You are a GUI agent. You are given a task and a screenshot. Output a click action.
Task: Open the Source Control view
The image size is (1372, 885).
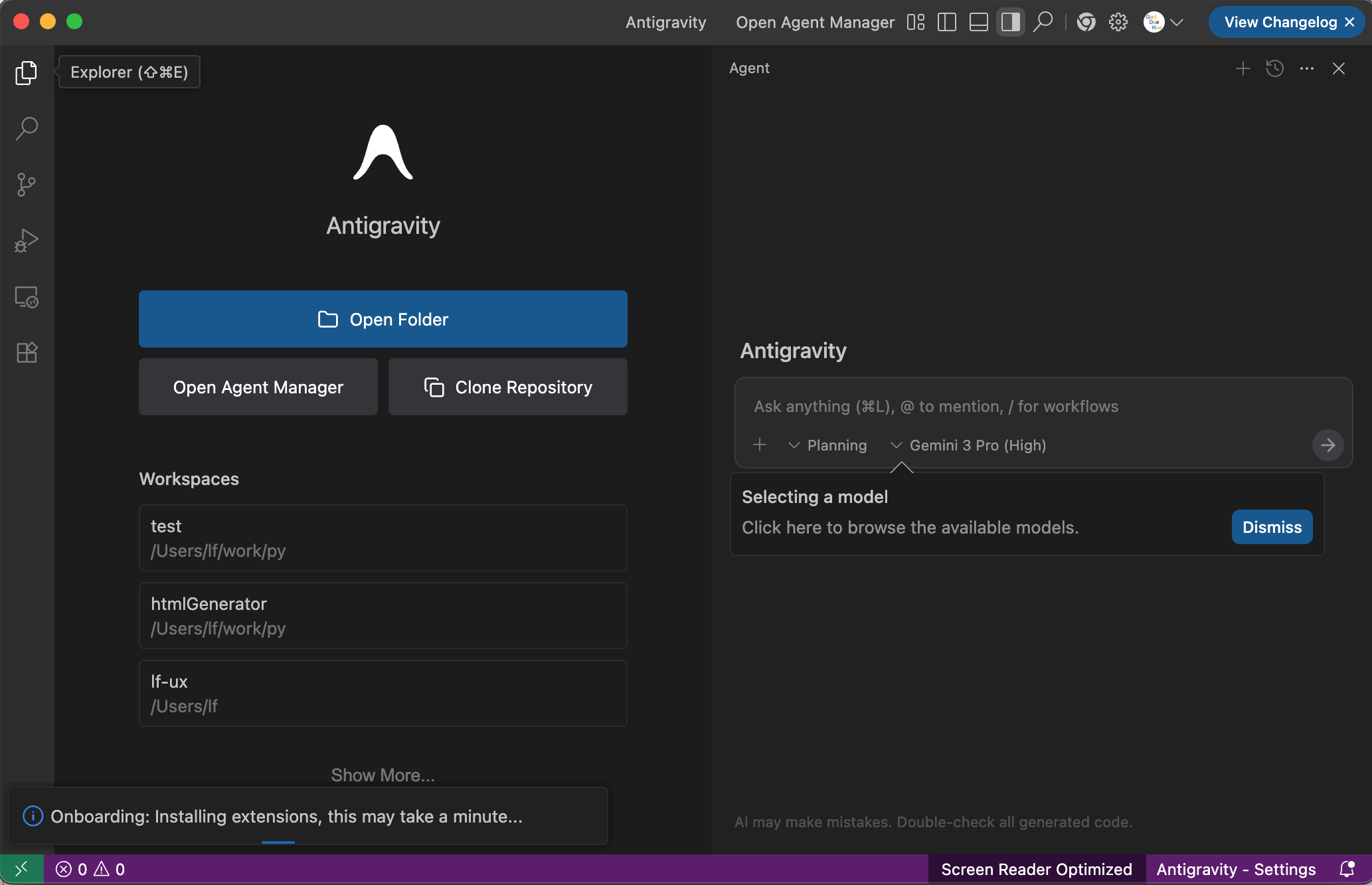pyautogui.click(x=27, y=184)
